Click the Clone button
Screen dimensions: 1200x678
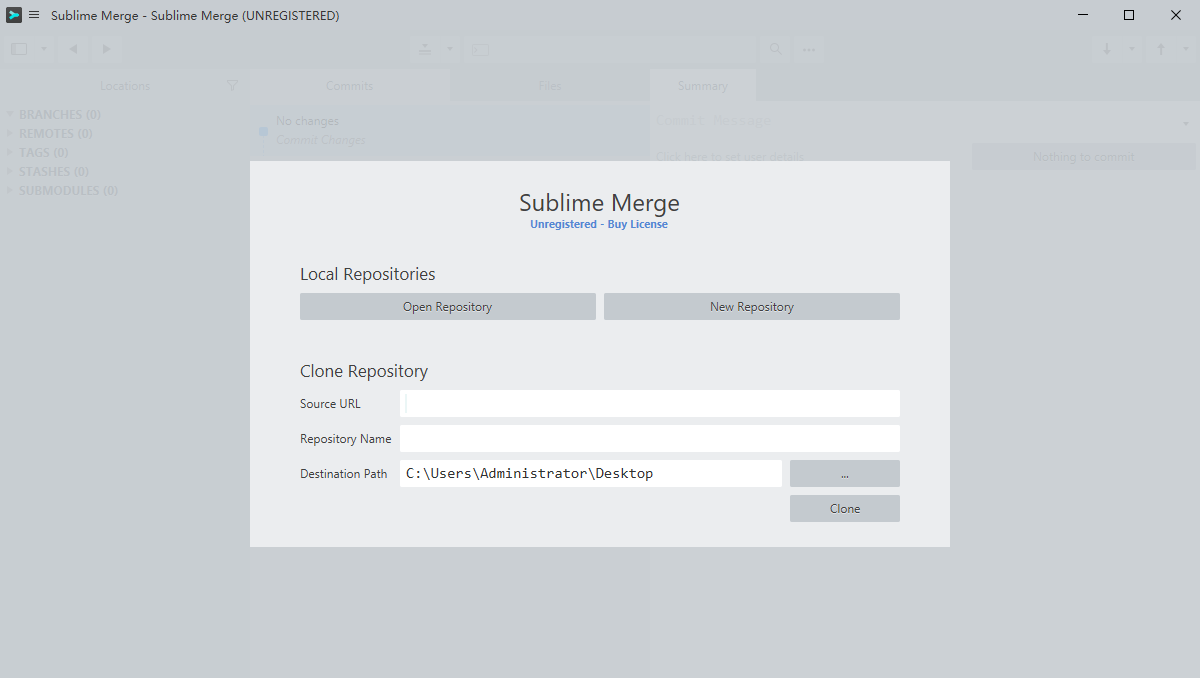pos(845,509)
